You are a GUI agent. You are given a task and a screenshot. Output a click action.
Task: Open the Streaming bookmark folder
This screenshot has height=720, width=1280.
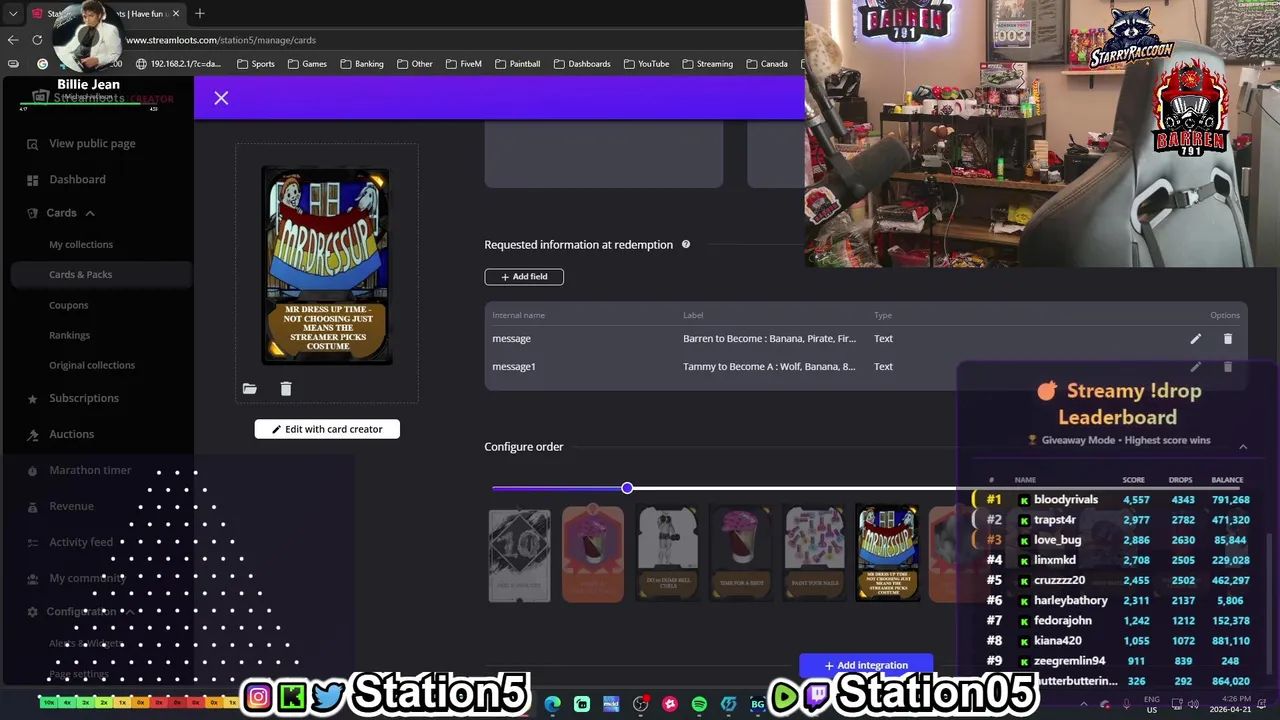pos(707,64)
